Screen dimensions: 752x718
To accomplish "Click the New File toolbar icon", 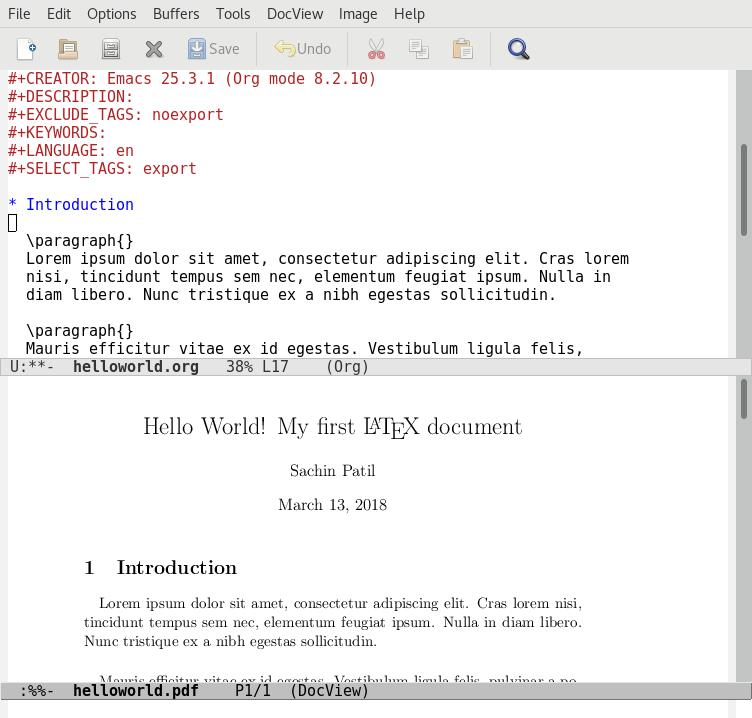I will (x=26, y=49).
